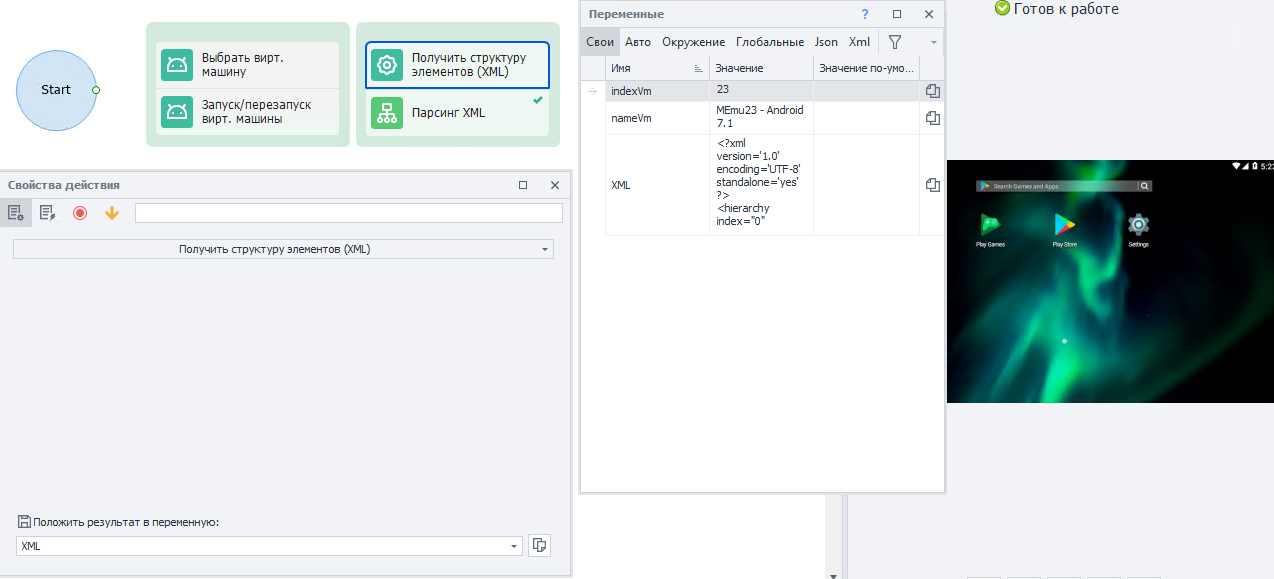Image resolution: width=1274 pixels, height=579 pixels.
Task: Click the Start node output connector
Action: tap(96, 90)
